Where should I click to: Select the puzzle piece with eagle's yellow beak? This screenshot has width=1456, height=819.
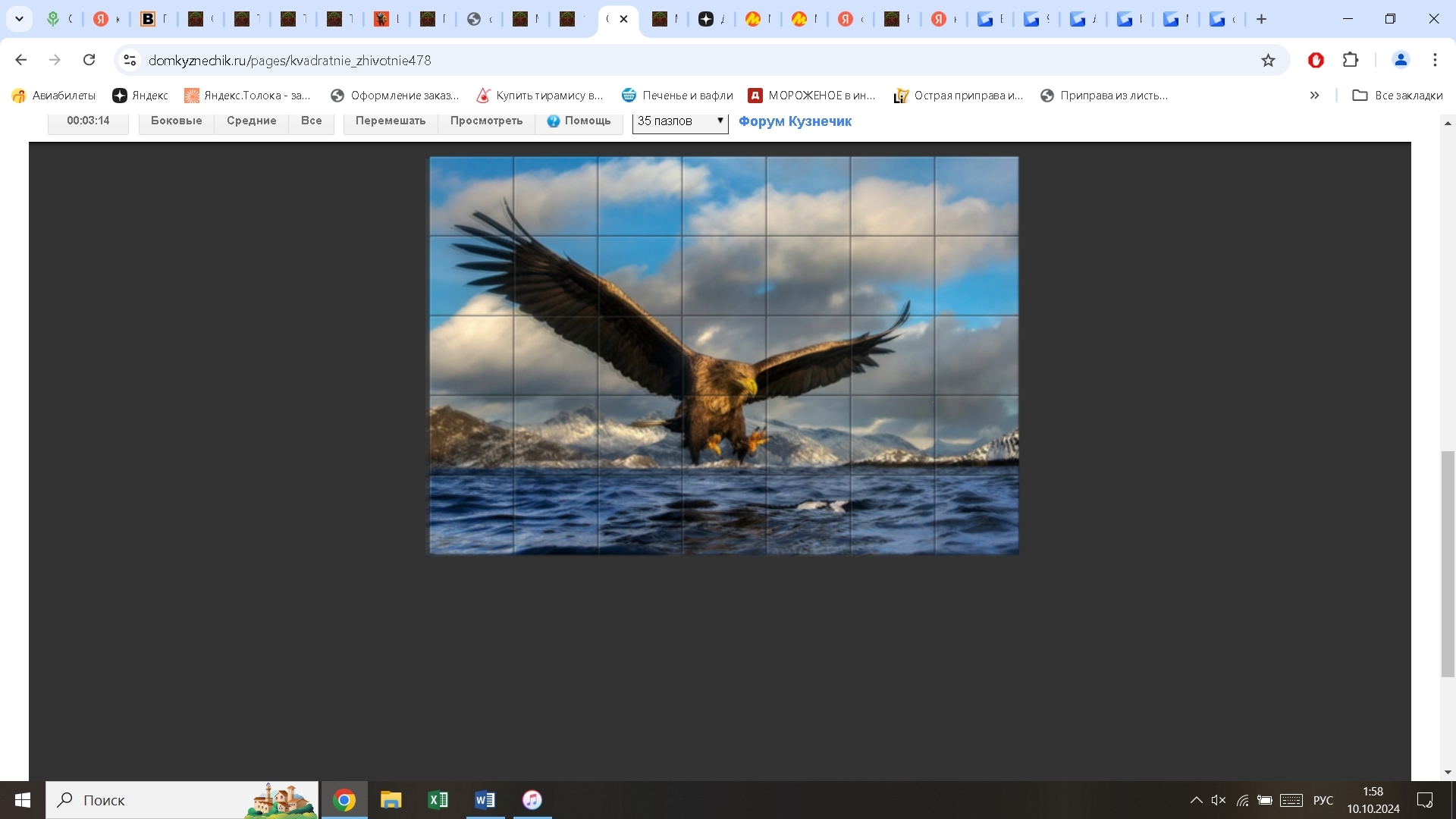click(x=724, y=355)
